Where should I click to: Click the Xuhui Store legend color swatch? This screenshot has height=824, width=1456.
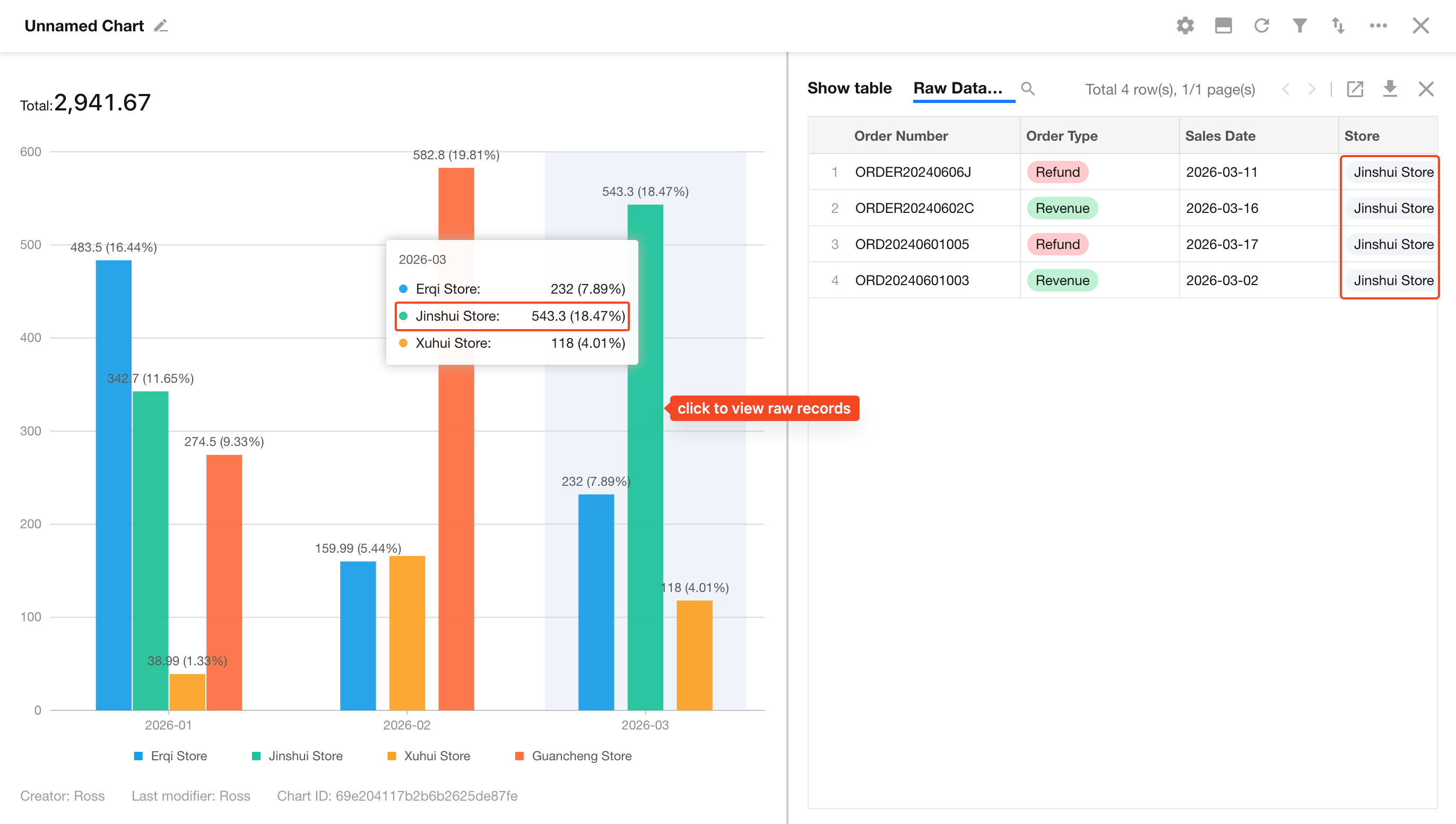(391, 756)
